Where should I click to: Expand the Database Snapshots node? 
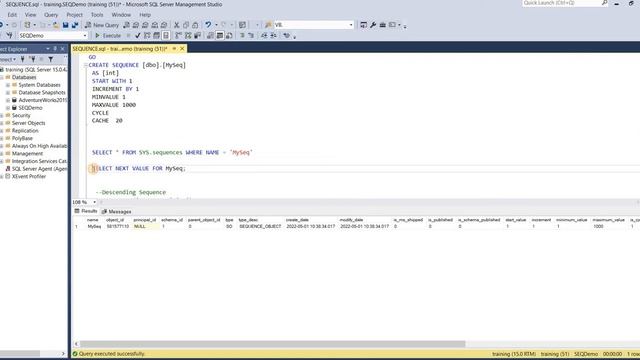(8, 93)
